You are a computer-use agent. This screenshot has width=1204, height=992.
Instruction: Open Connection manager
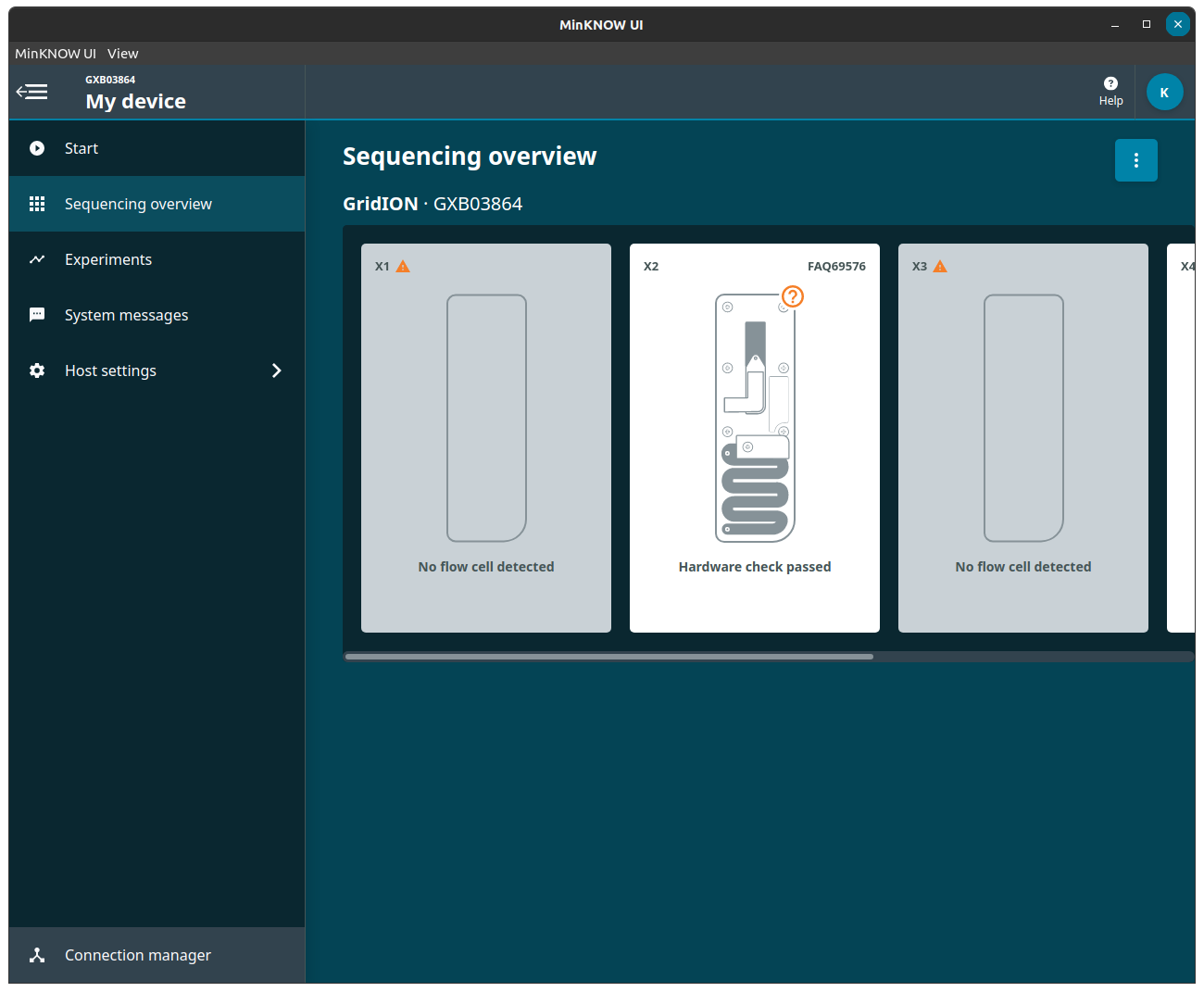pyautogui.click(x=157, y=955)
